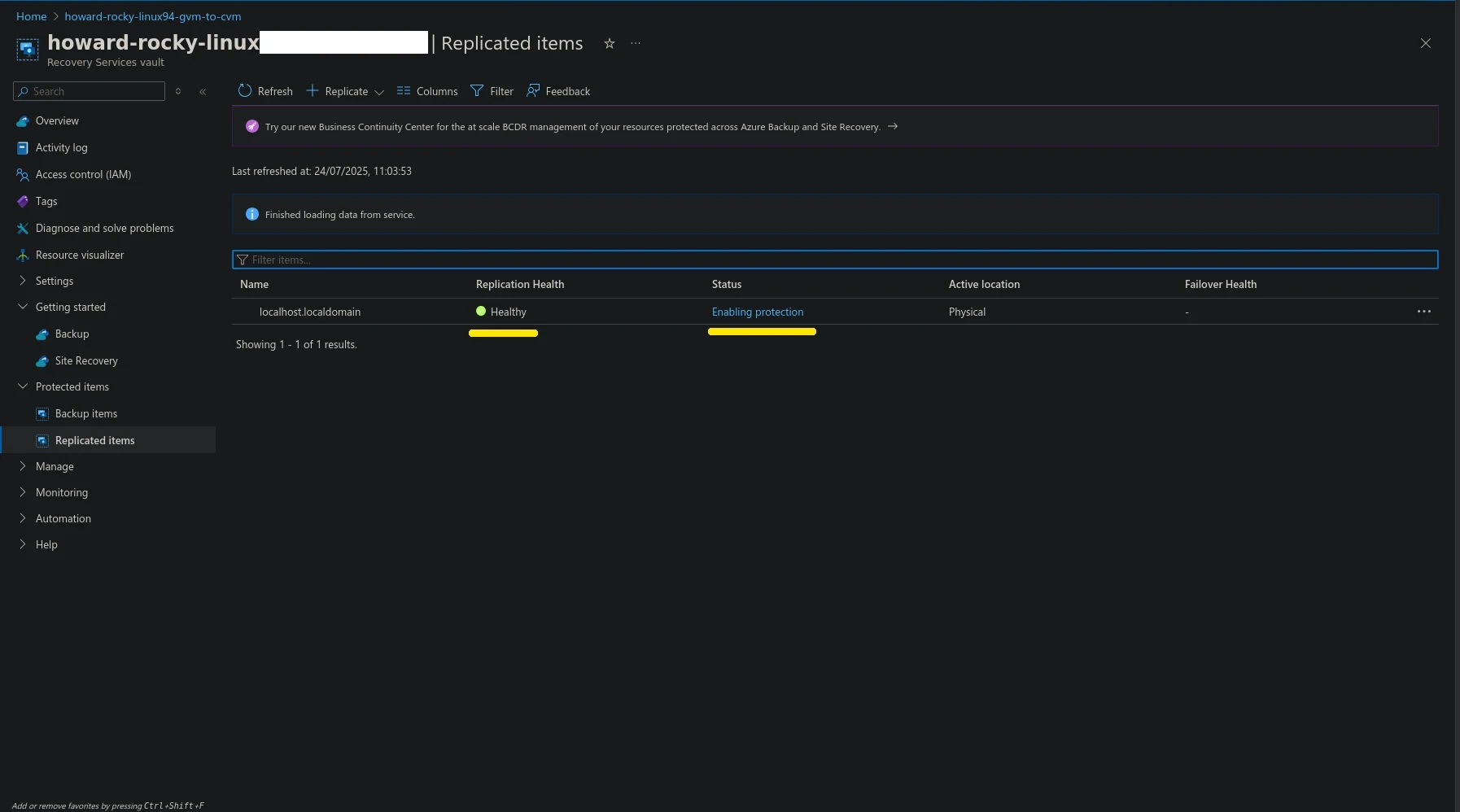This screenshot has width=1460, height=812.
Task: Expand the Automation section
Action: (63, 518)
